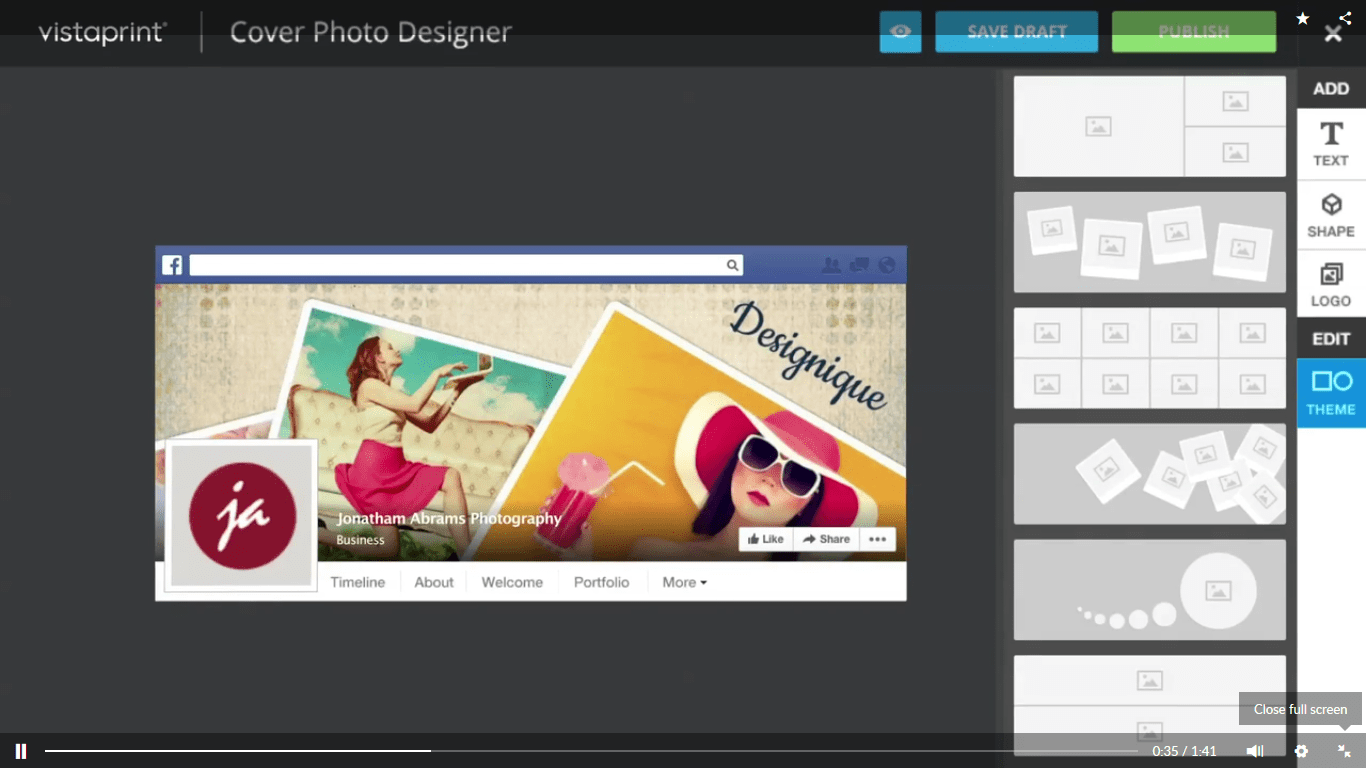Click the Facebook logo icon
Viewport: 1366px width, 768px height.
(172, 265)
